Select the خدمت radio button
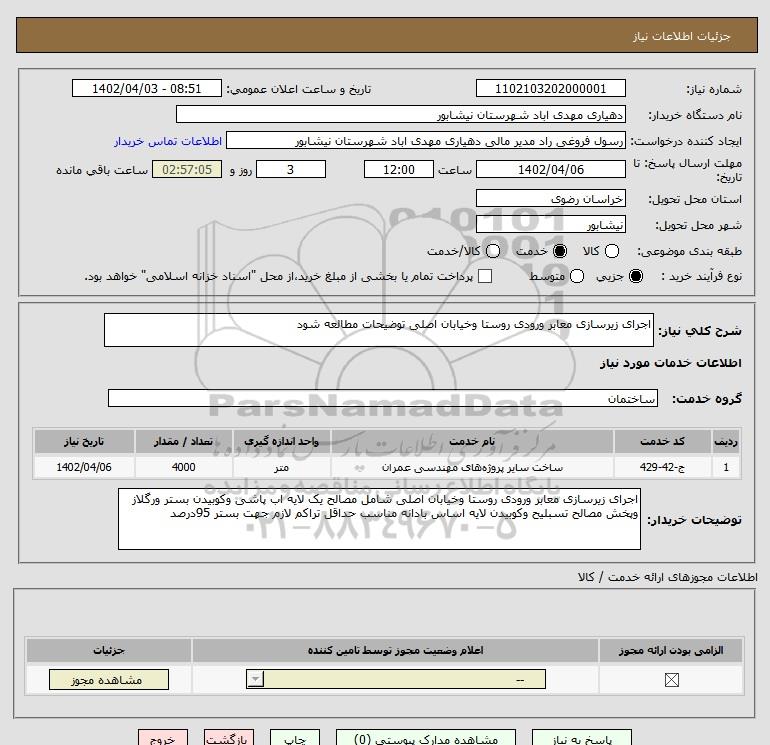The image size is (770, 745). pyautogui.click(x=559, y=251)
